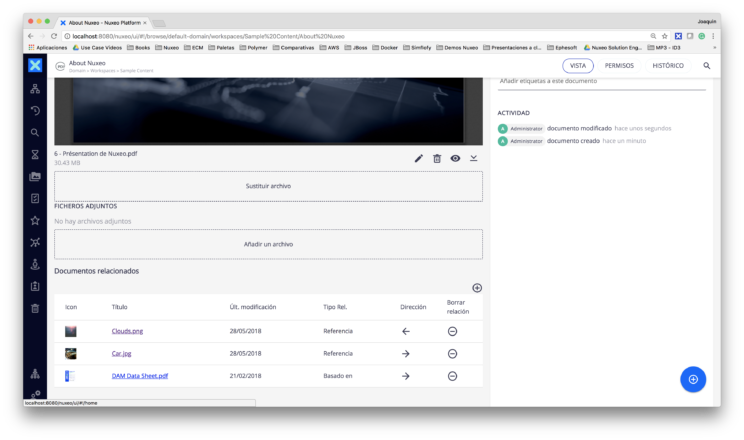Switch to the PERMISOS tab

point(619,66)
